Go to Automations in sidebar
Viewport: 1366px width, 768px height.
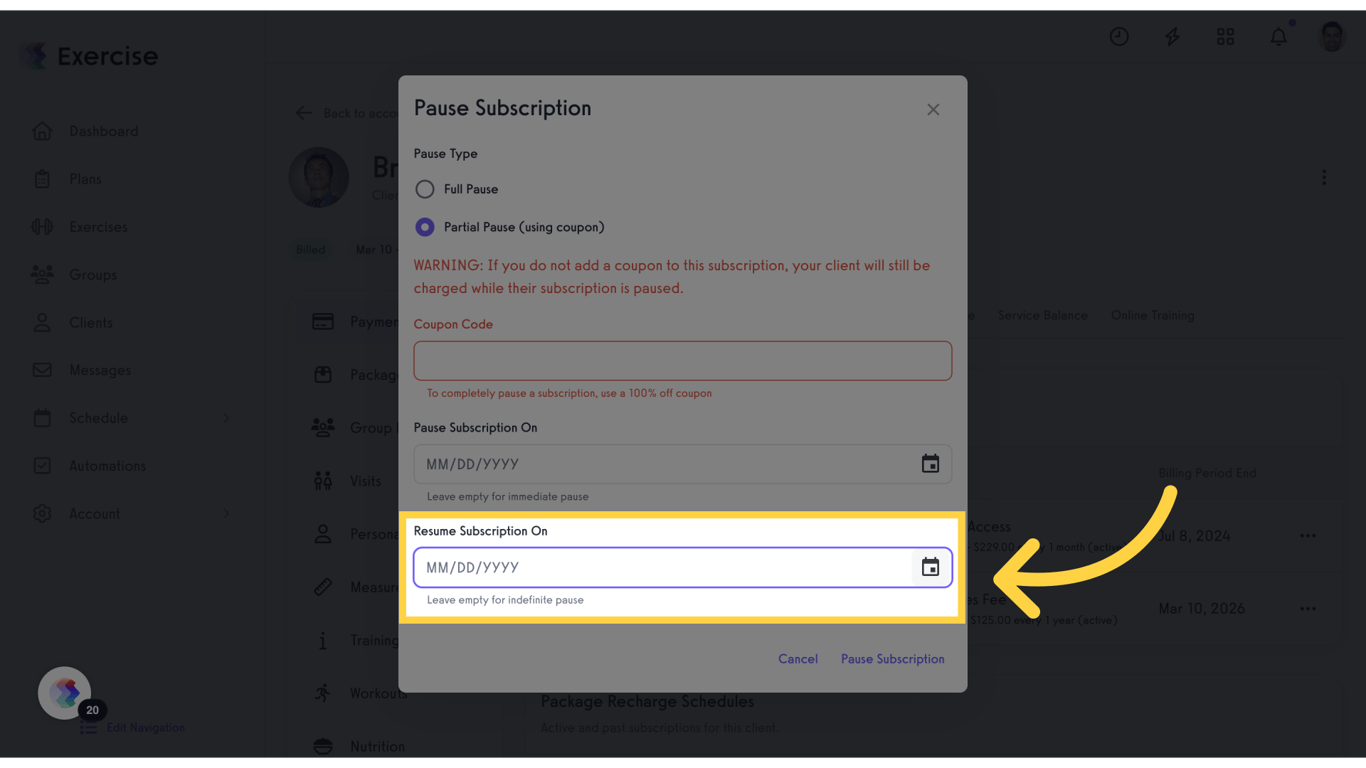click(x=107, y=466)
